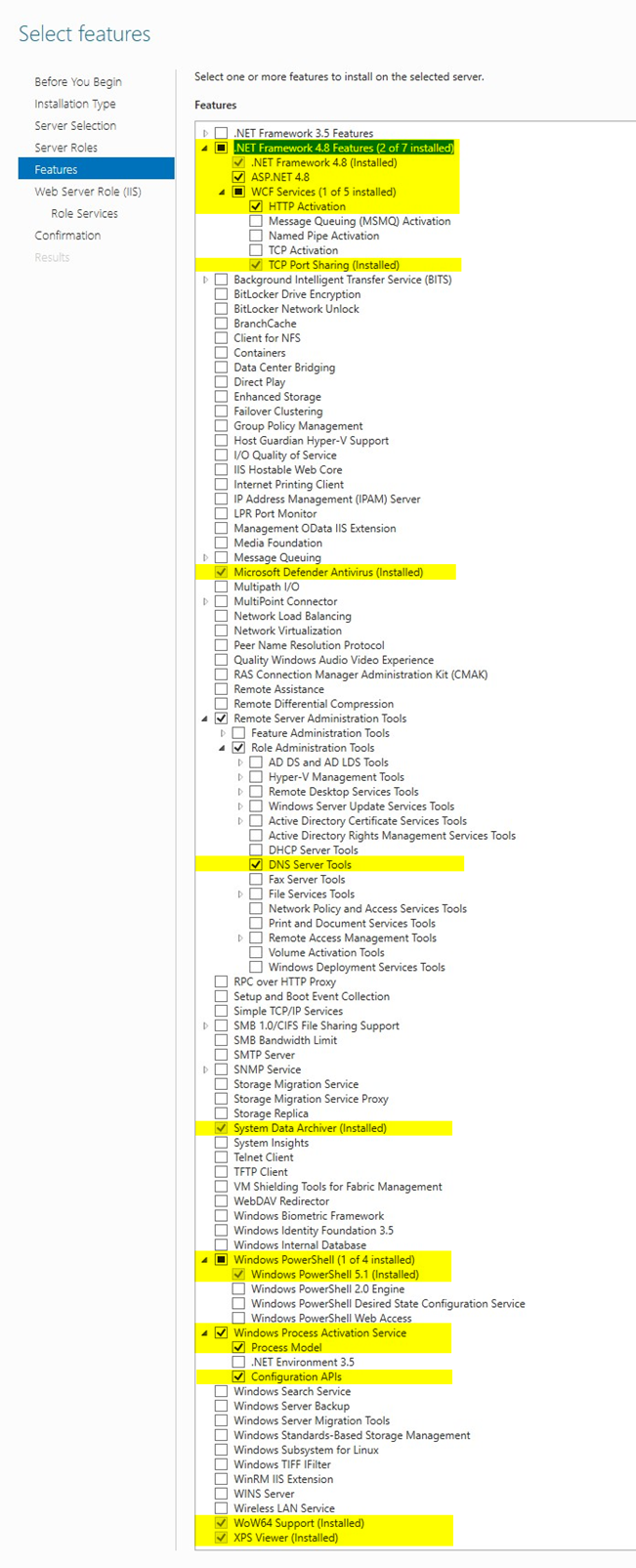The image size is (636, 1568).
Task: Collapse Role Administration Tools node
Action: coord(223,748)
